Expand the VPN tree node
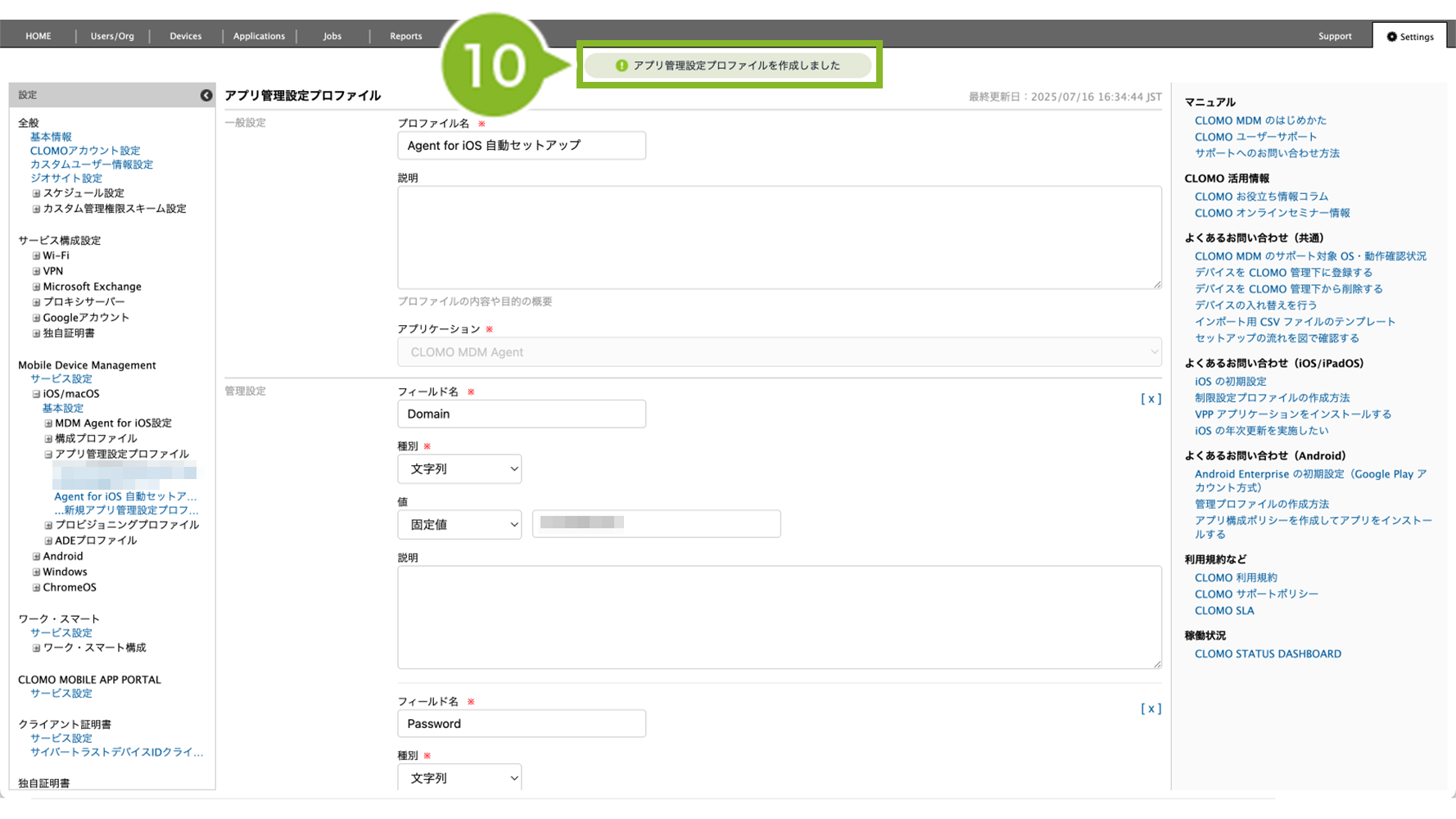This screenshot has height=819, width=1456. 36,271
